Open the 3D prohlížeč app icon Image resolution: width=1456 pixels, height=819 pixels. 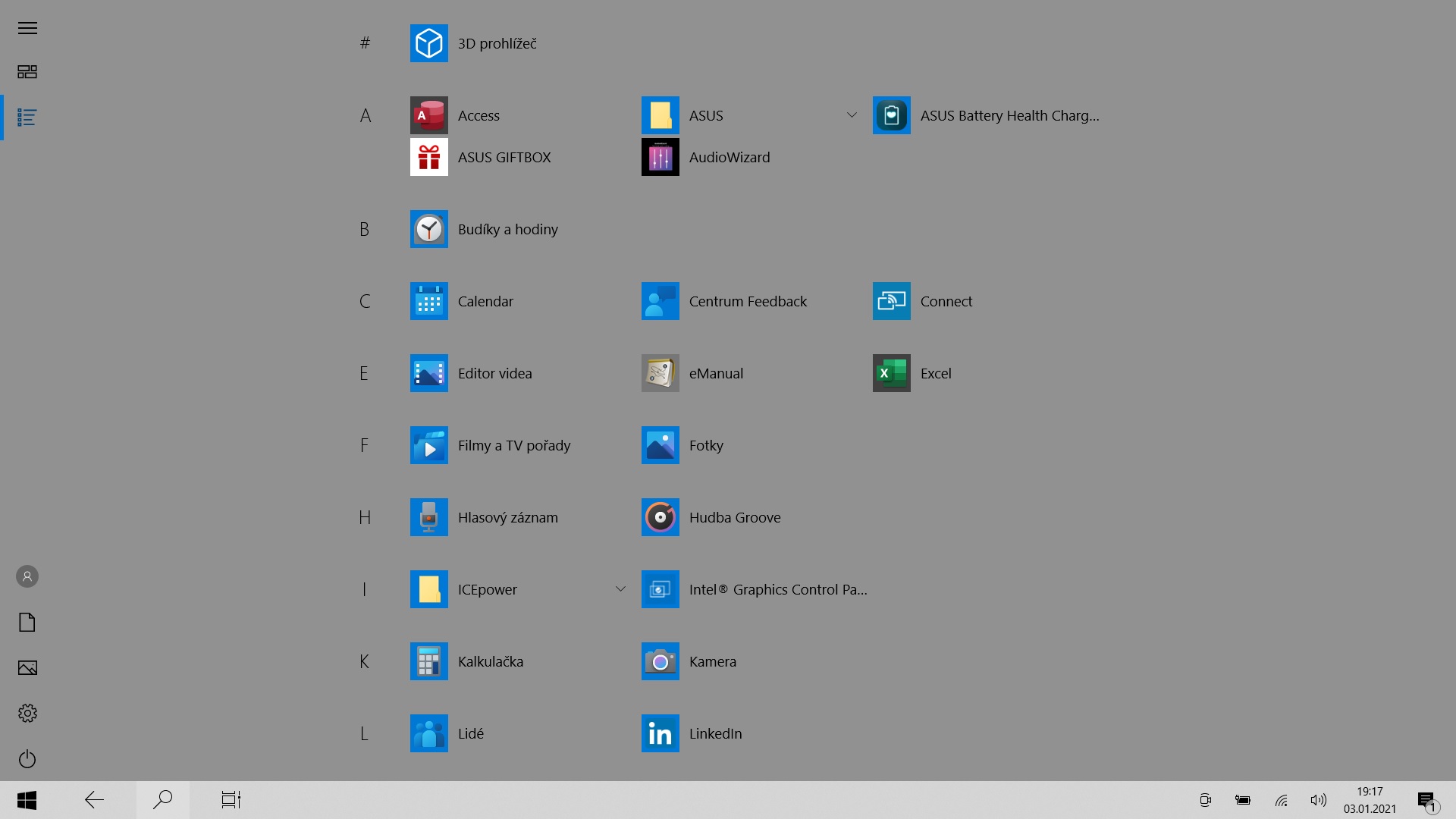click(x=428, y=43)
